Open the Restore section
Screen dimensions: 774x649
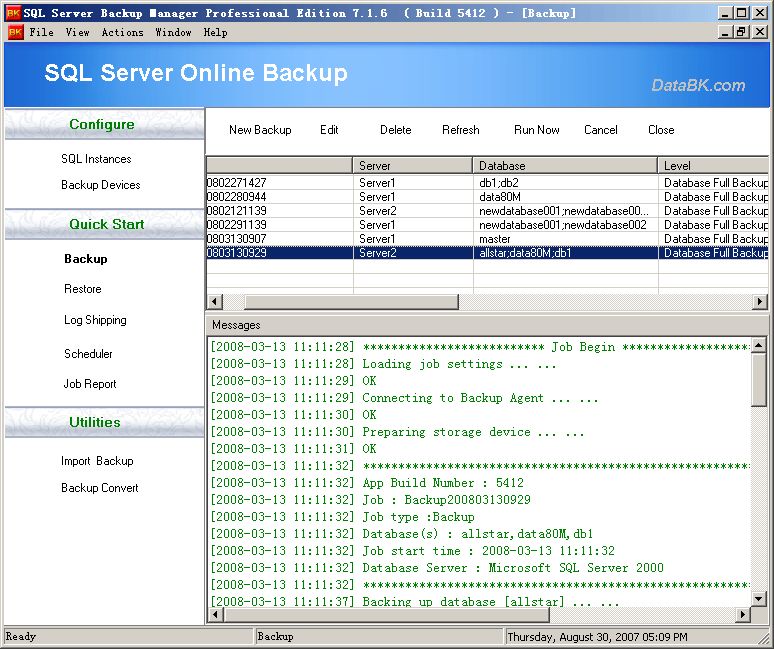coord(83,289)
